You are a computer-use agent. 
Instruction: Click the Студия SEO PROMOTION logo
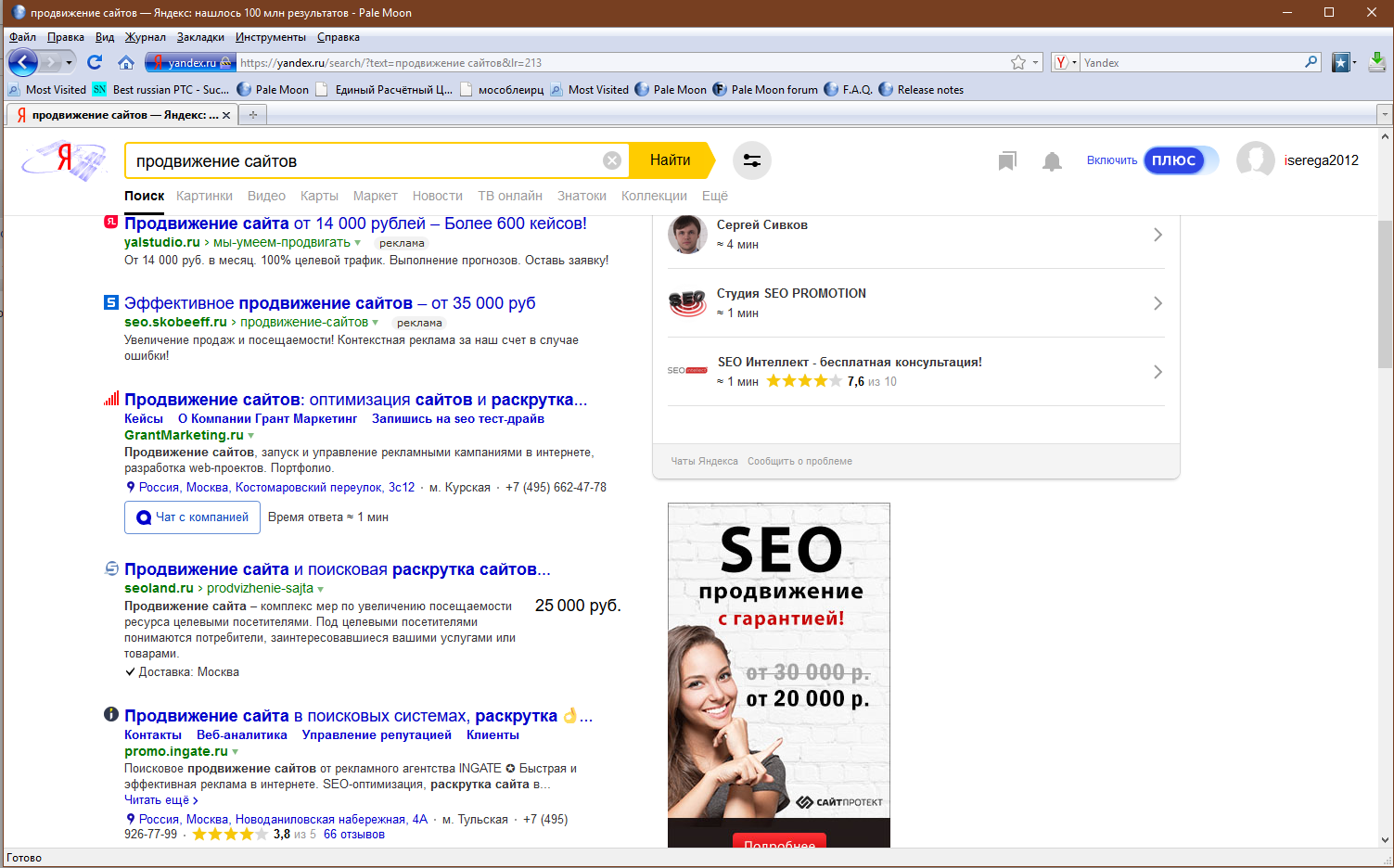[x=687, y=303]
